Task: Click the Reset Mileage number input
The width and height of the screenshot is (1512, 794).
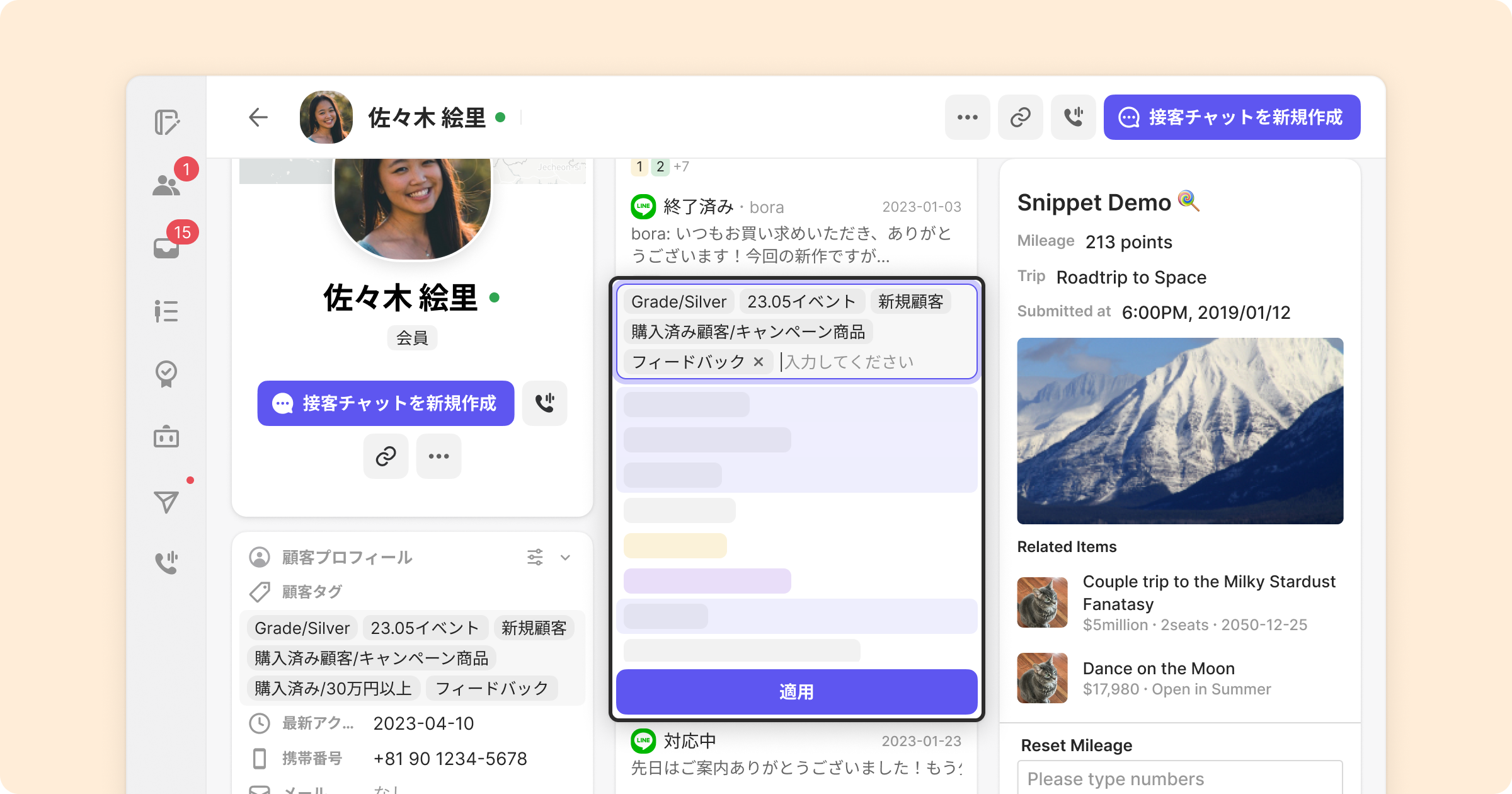Action: pyautogui.click(x=1180, y=779)
